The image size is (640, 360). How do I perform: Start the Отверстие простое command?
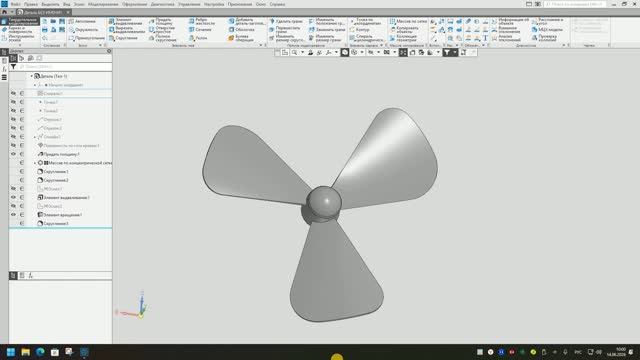[162, 30]
